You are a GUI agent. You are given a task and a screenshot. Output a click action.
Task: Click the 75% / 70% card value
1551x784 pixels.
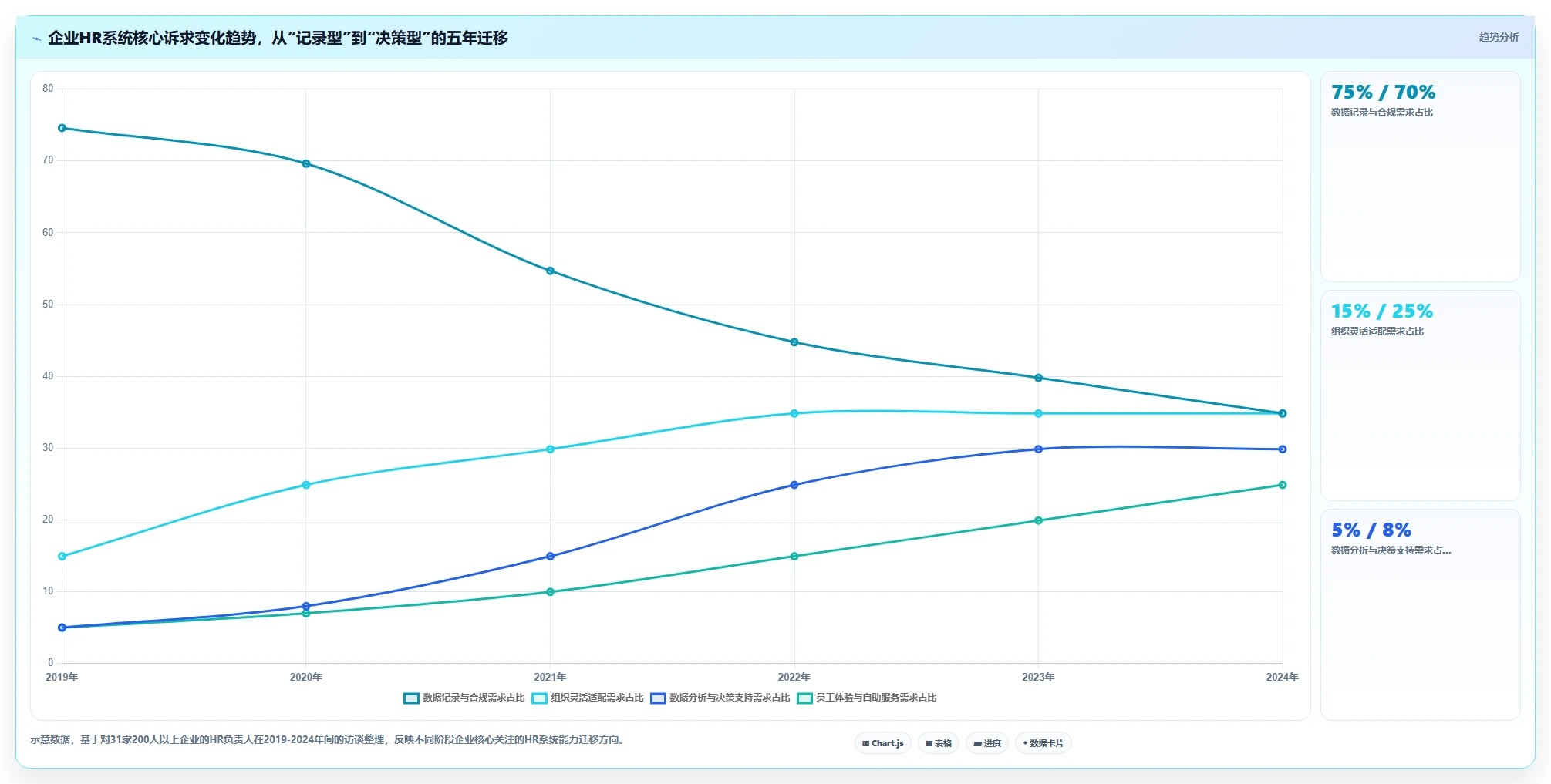[1383, 93]
